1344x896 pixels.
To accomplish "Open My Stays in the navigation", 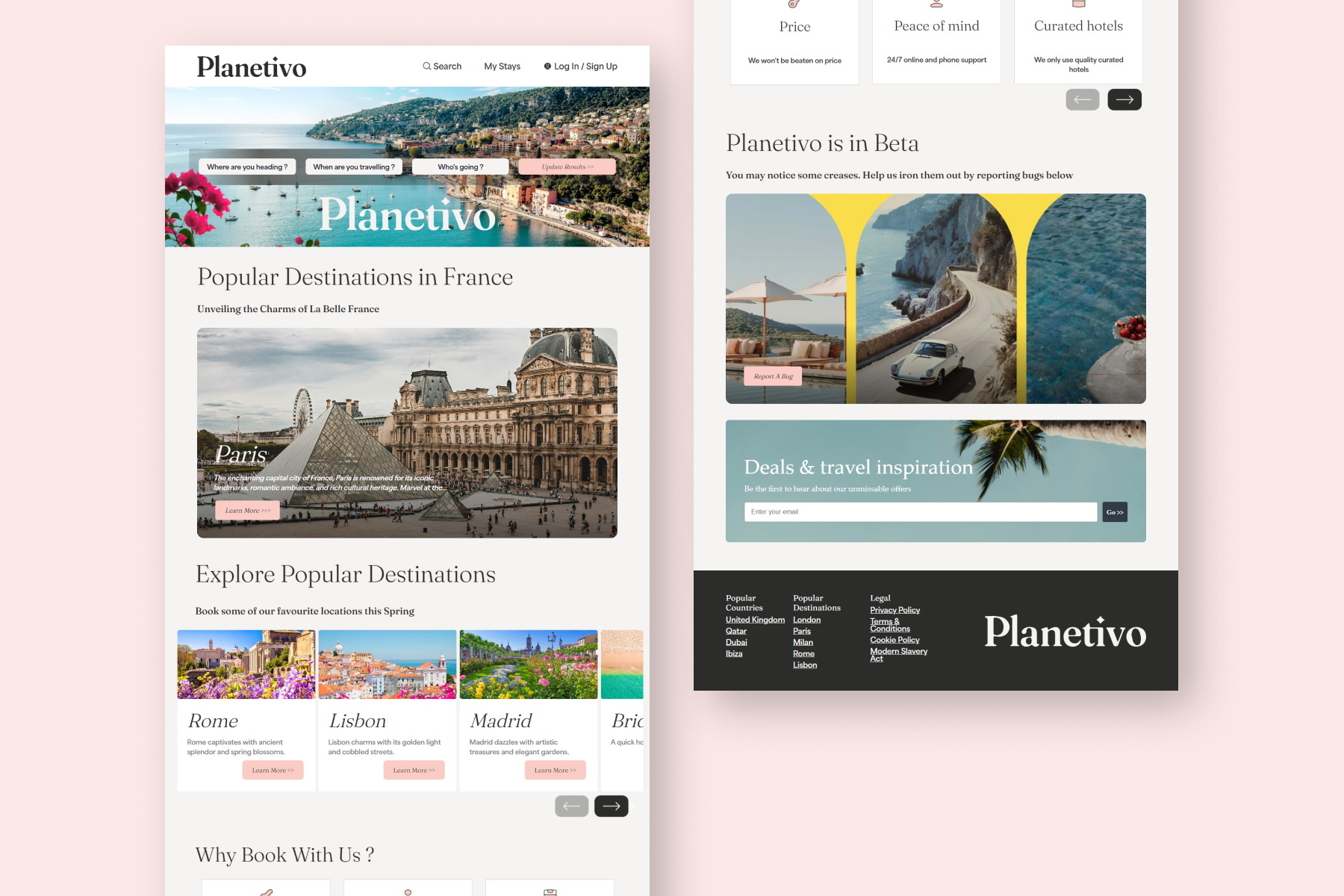I will coord(502,66).
